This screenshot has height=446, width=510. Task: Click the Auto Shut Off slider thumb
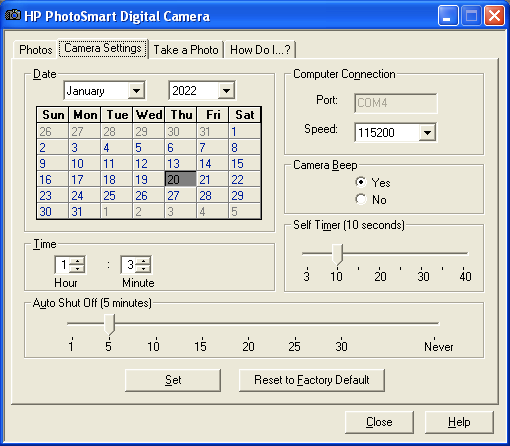point(109,324)
